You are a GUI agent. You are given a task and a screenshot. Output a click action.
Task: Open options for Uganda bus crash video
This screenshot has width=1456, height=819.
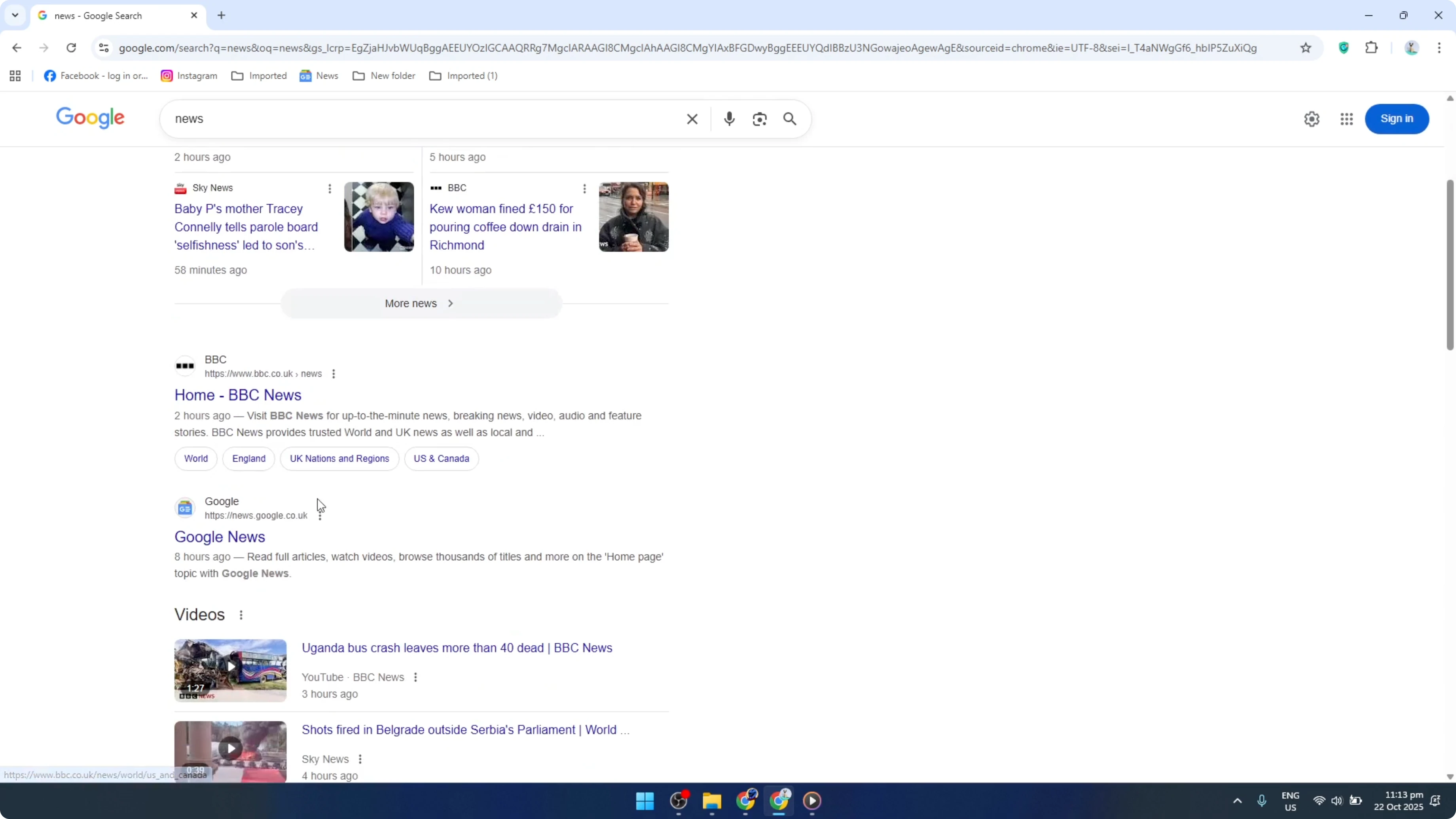coord(415,677)
